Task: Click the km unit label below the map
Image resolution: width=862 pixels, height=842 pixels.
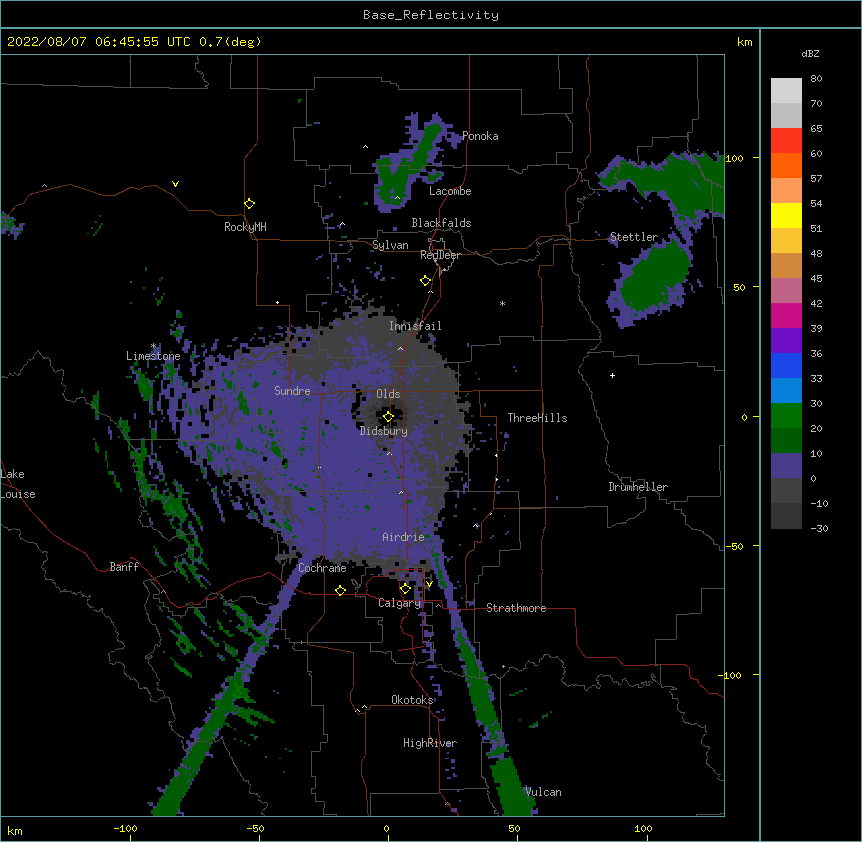Action: [15, 830]
